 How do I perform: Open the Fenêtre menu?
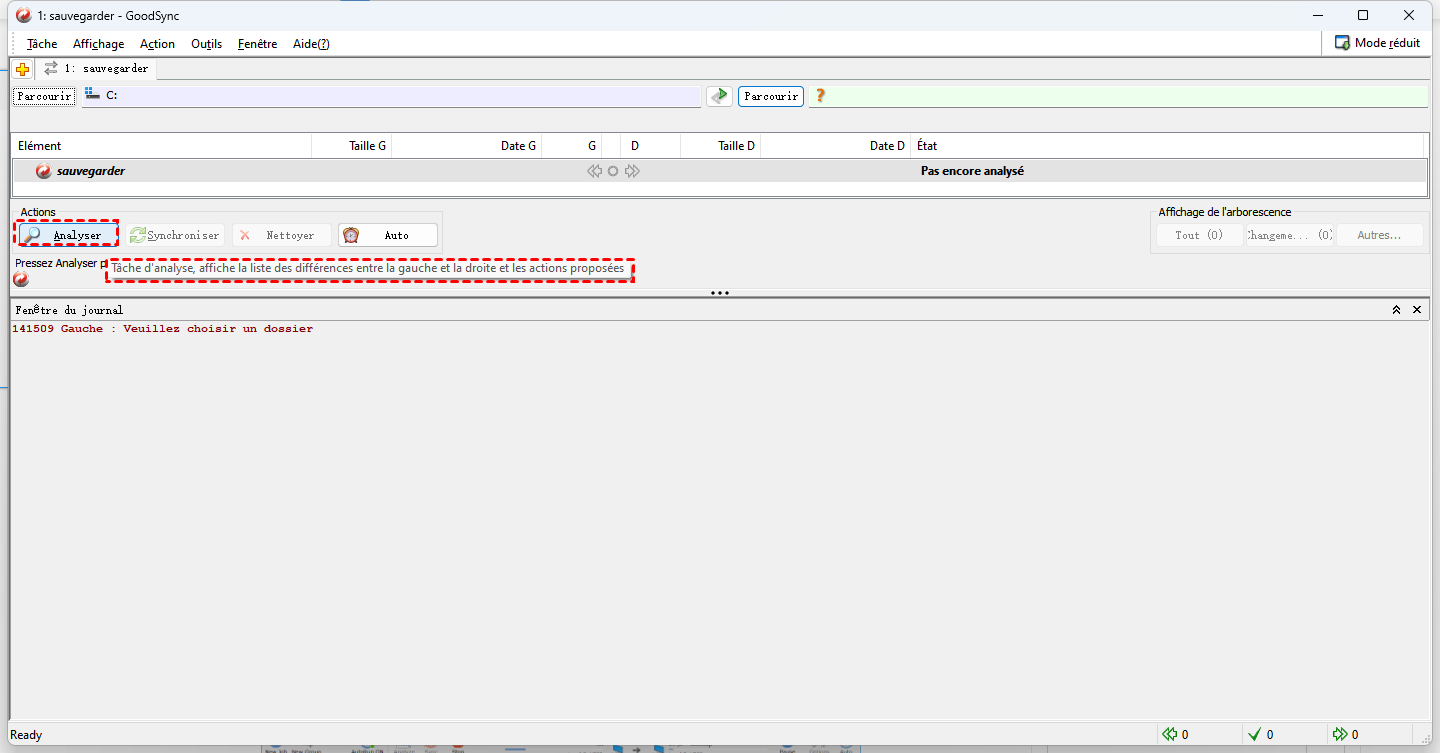pyautogui.click(x=257, y=44)
